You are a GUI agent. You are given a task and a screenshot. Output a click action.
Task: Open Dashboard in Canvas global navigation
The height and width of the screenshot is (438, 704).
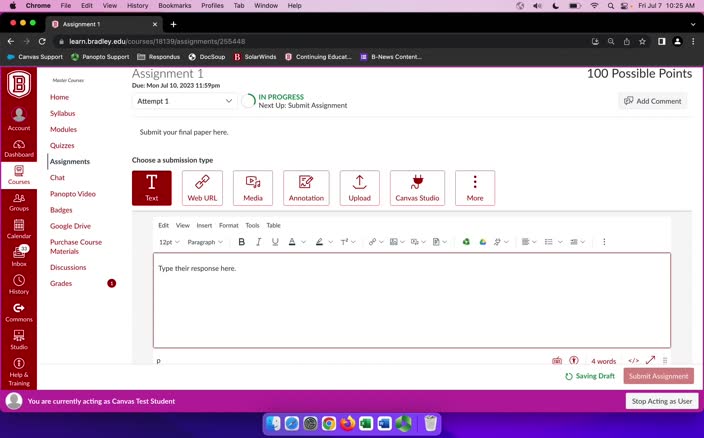(19, 149)
